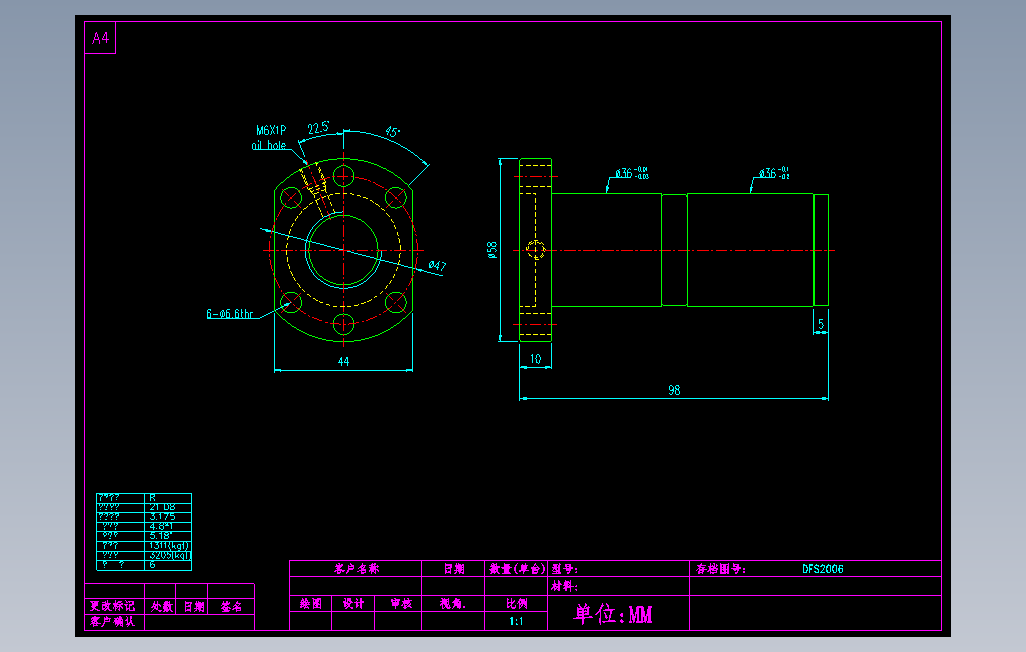Select the 22.5° angle dimension
The width and height of the screenshot is (1026, 652).
pos(319,128)
